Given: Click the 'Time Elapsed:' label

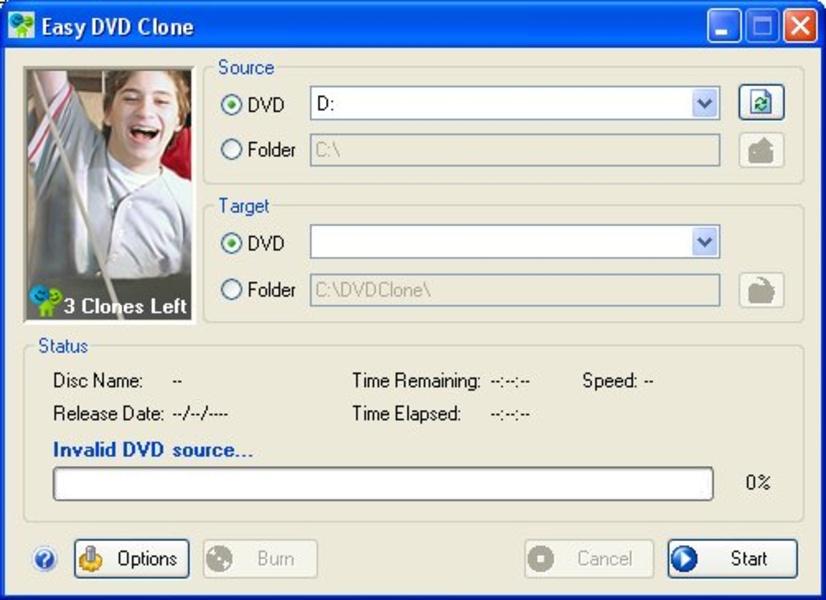Looking at the screenshot, I should coord(407,414).
